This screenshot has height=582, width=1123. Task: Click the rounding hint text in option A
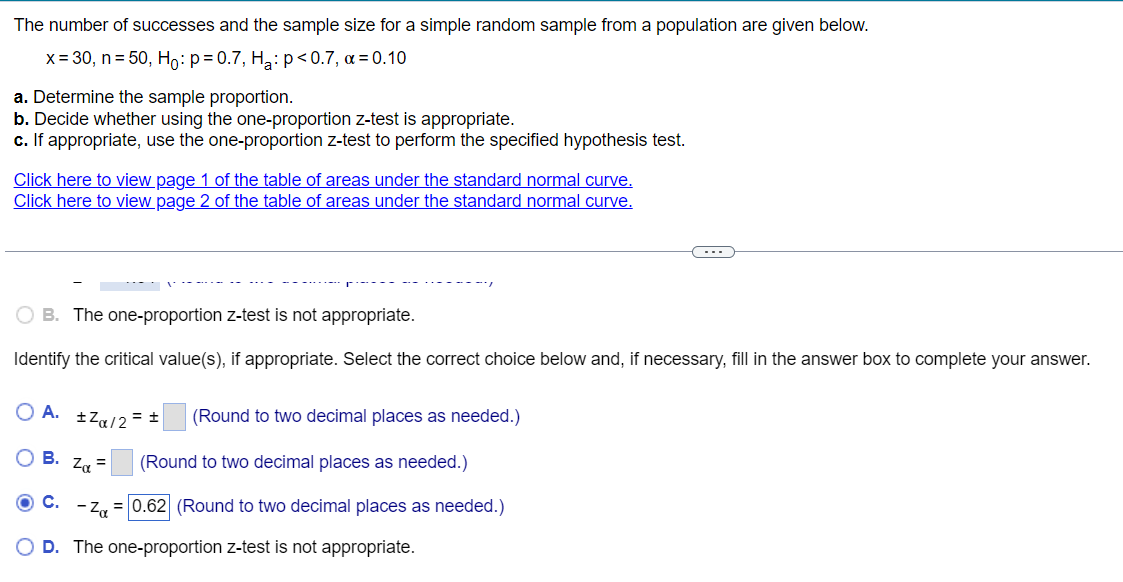point(356,416)
